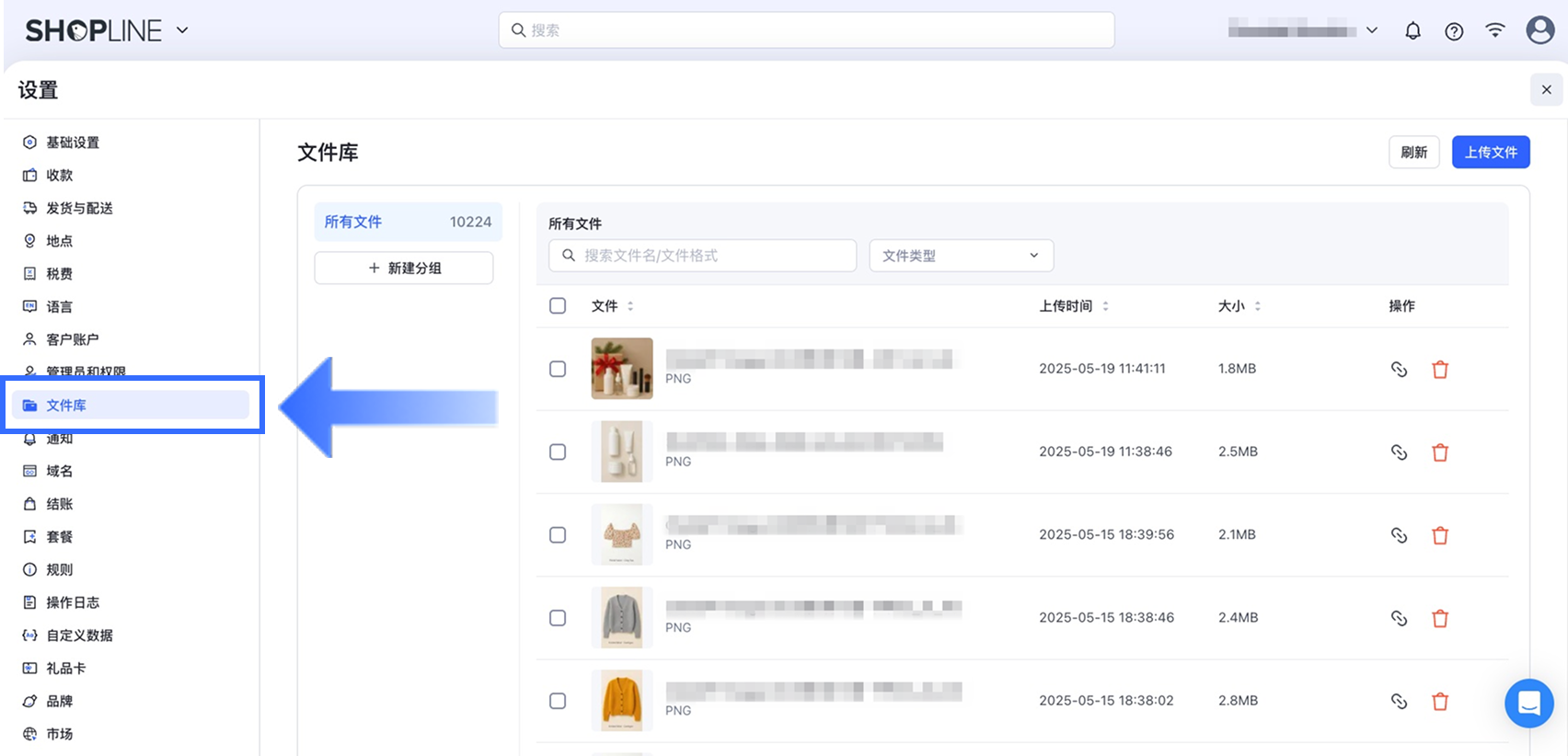Tick checkbox for file uploaded 2025-05-15 18:39:56

[558, 534]
